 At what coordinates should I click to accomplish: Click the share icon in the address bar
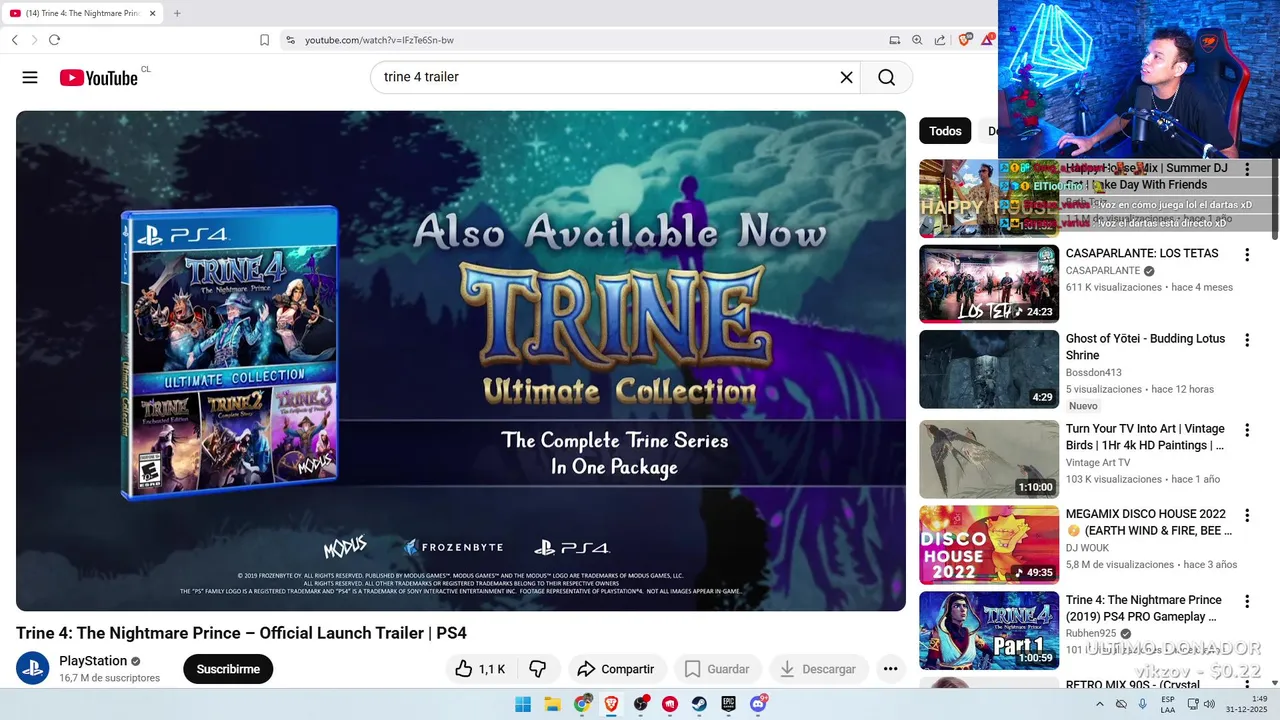tap(940, 40)
